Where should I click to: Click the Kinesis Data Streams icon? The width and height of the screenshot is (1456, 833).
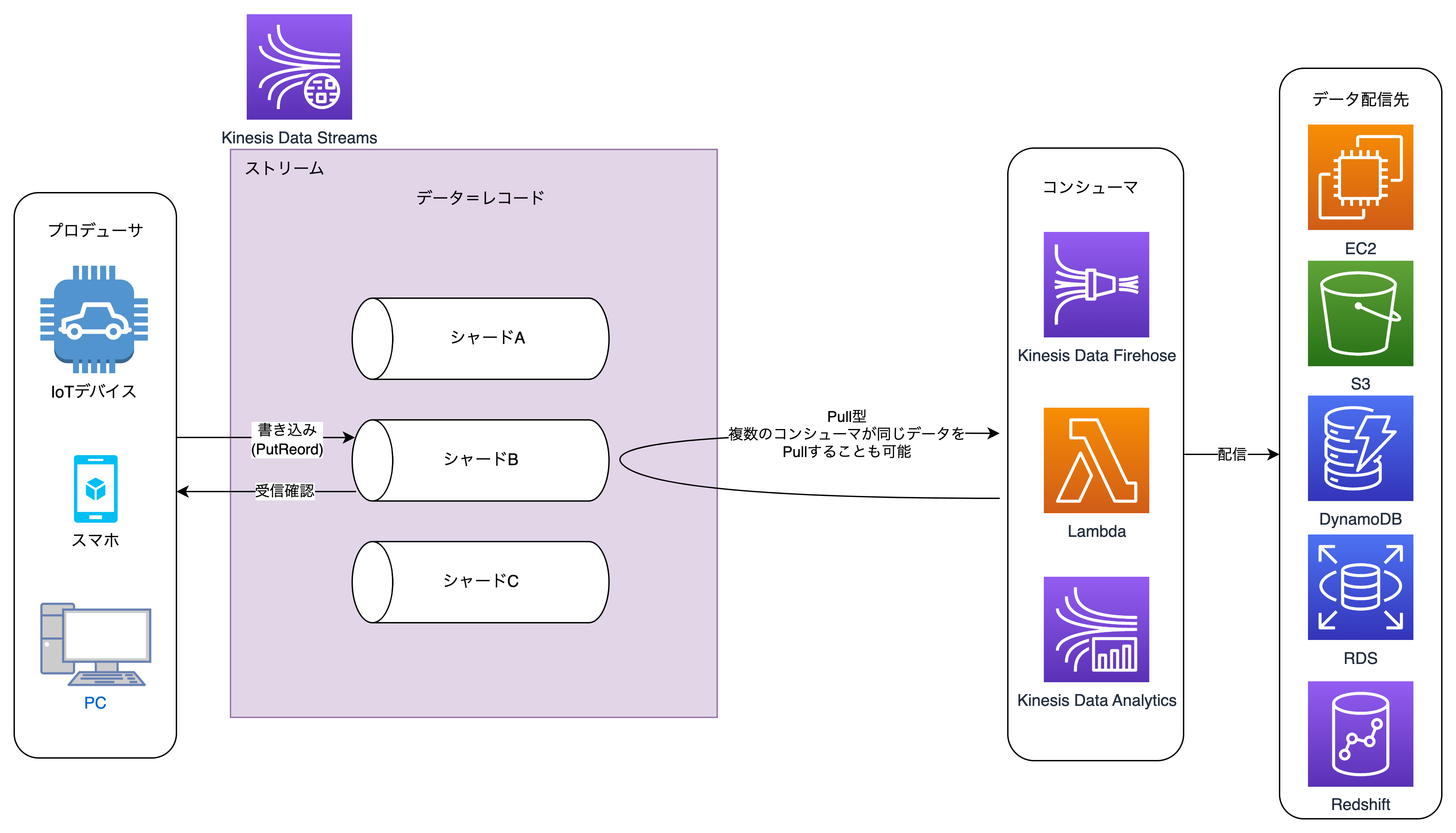tap(299, 67)
